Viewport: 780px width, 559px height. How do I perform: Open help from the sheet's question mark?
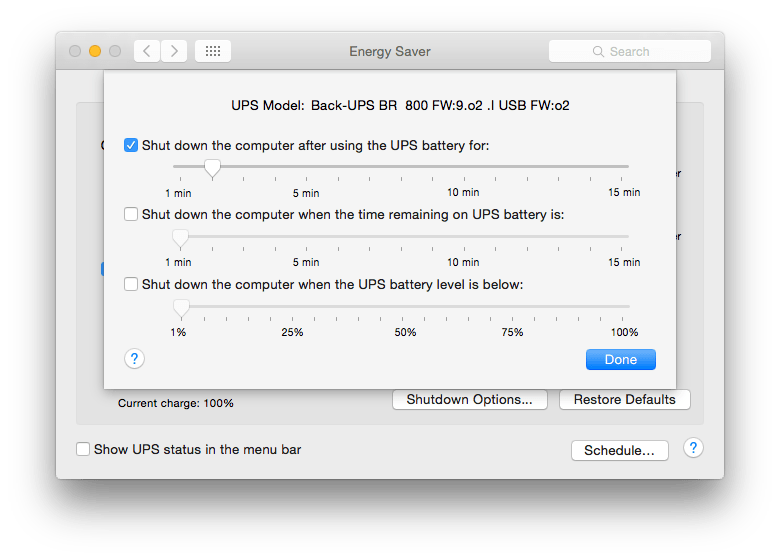(135, 359)
